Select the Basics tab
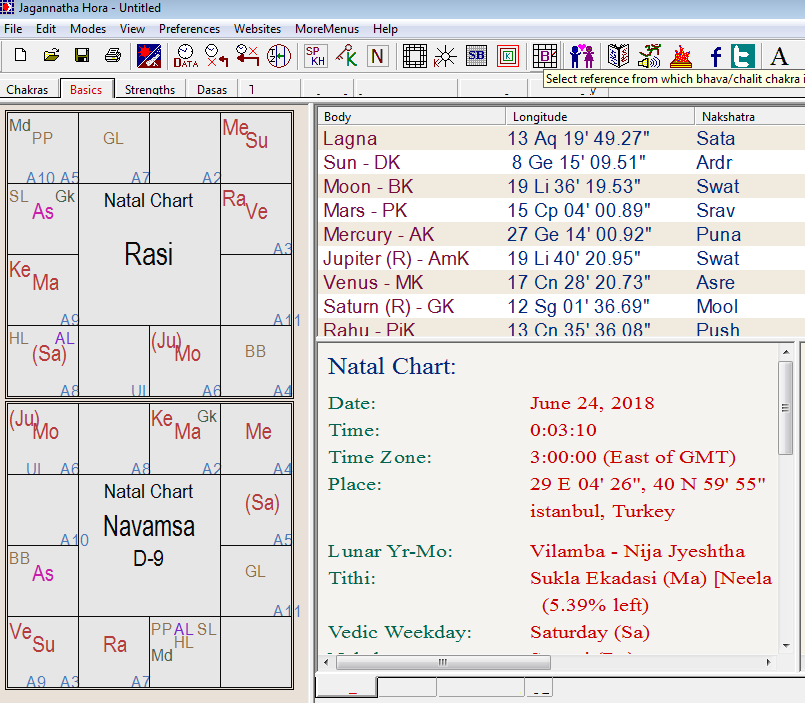This screenshot has height=703, width=805. (86, 89)
